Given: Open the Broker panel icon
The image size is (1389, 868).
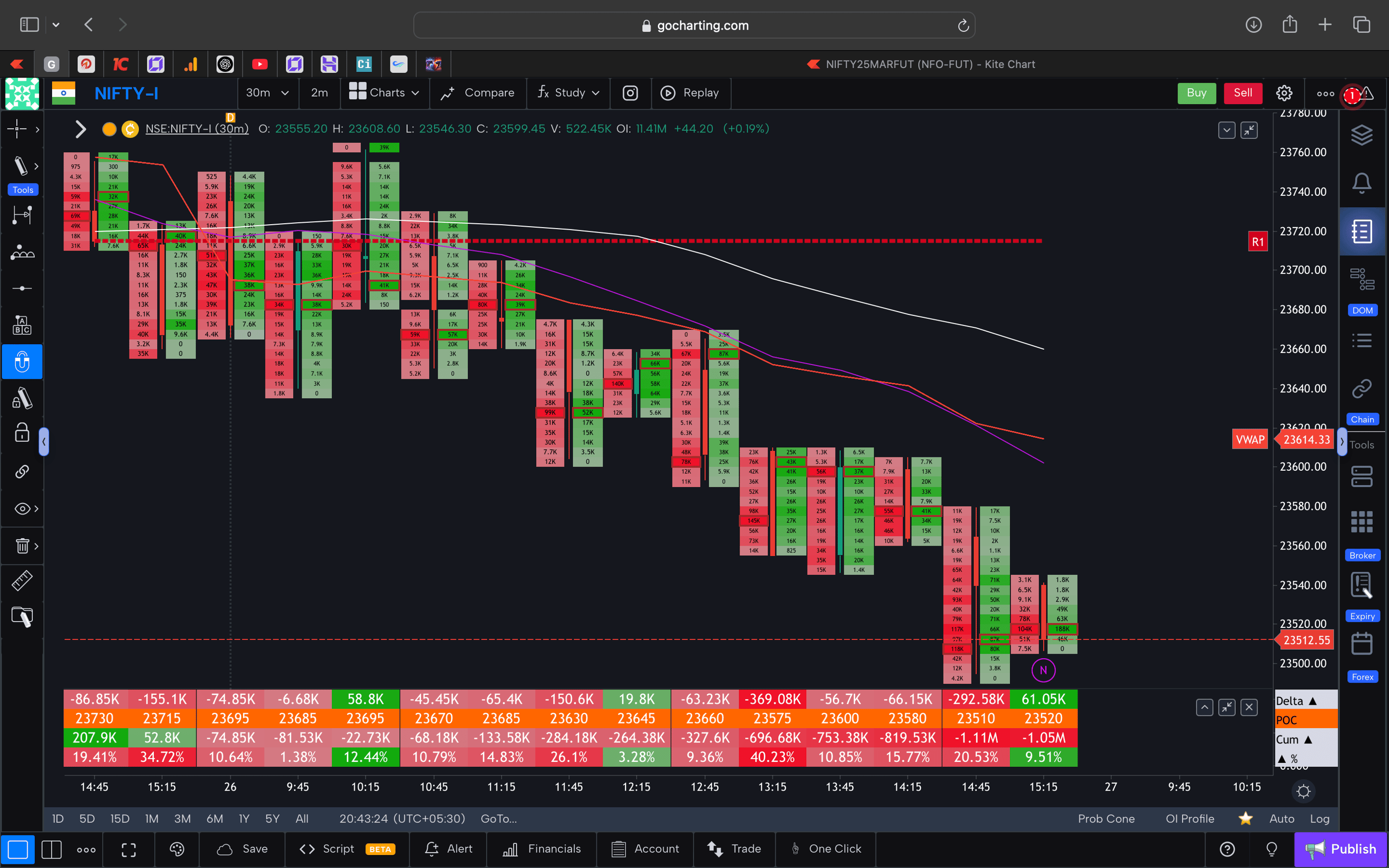Looking at the screenshot, I should 1363,521.
